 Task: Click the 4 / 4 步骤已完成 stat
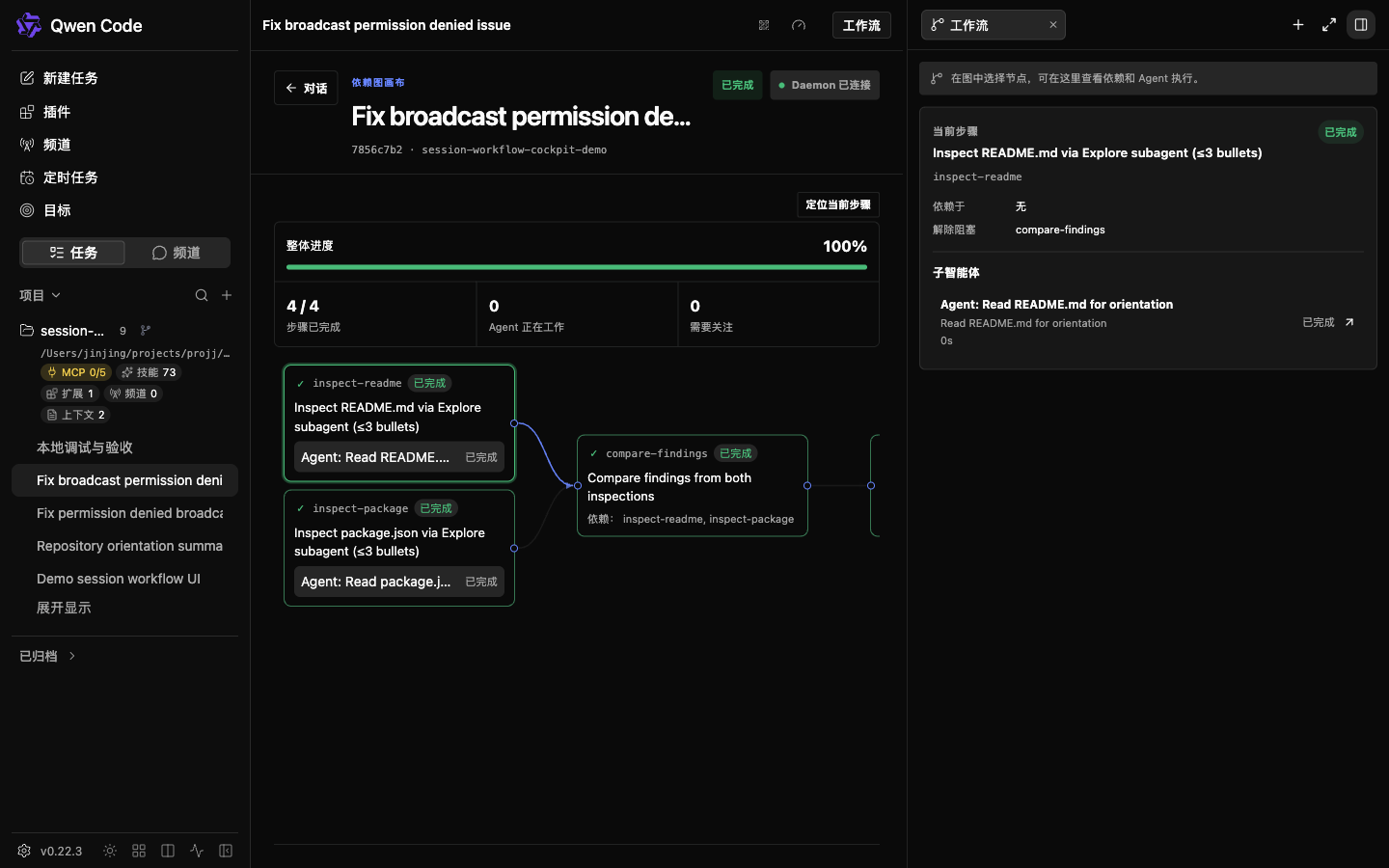(x=375, y=314)
